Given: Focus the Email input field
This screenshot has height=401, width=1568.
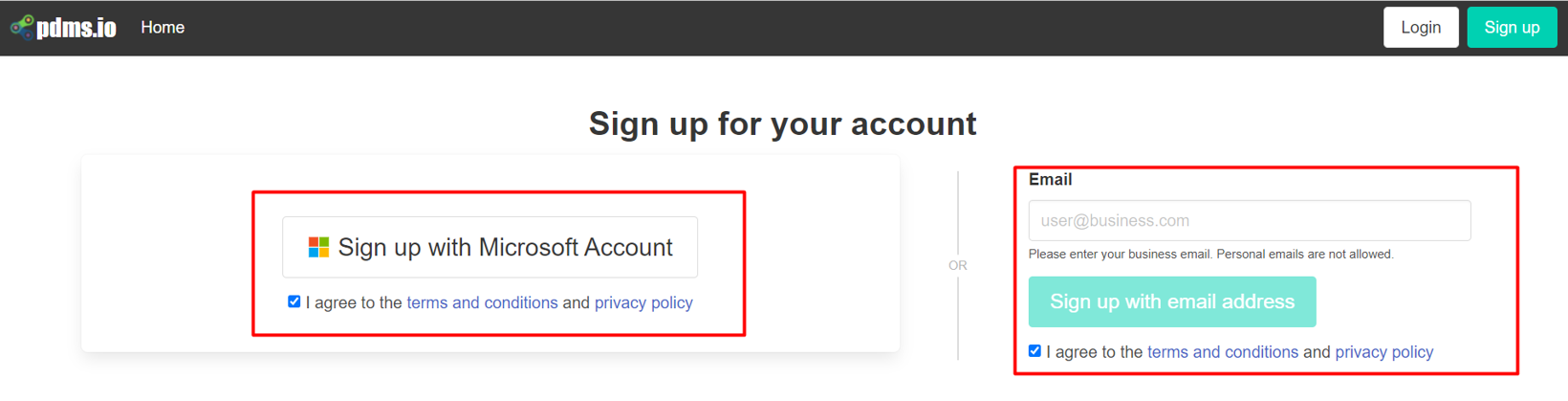Looking at the screenshot, I should tap(1249, 221).
